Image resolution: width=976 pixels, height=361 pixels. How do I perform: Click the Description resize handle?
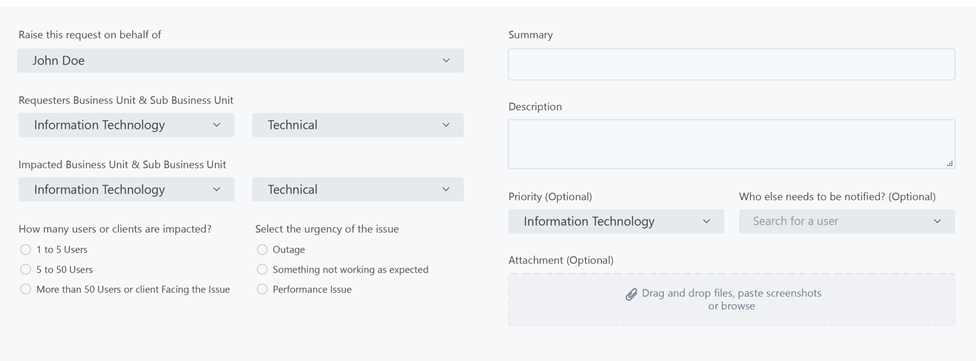950,164
